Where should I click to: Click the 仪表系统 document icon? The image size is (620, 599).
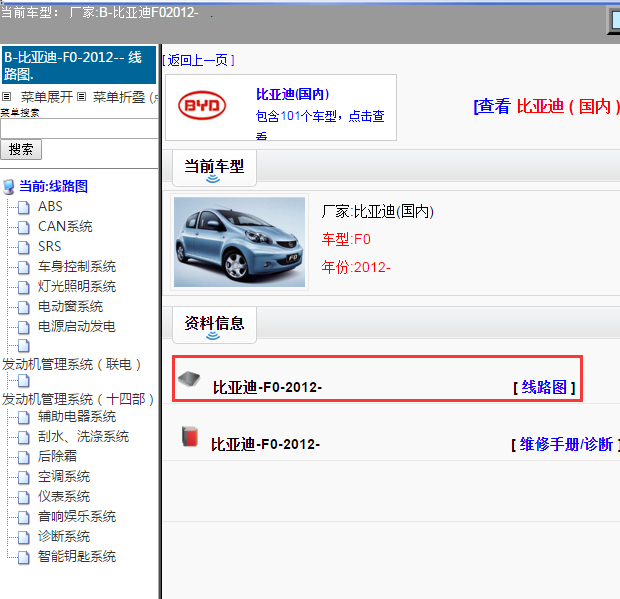point(23,497)
